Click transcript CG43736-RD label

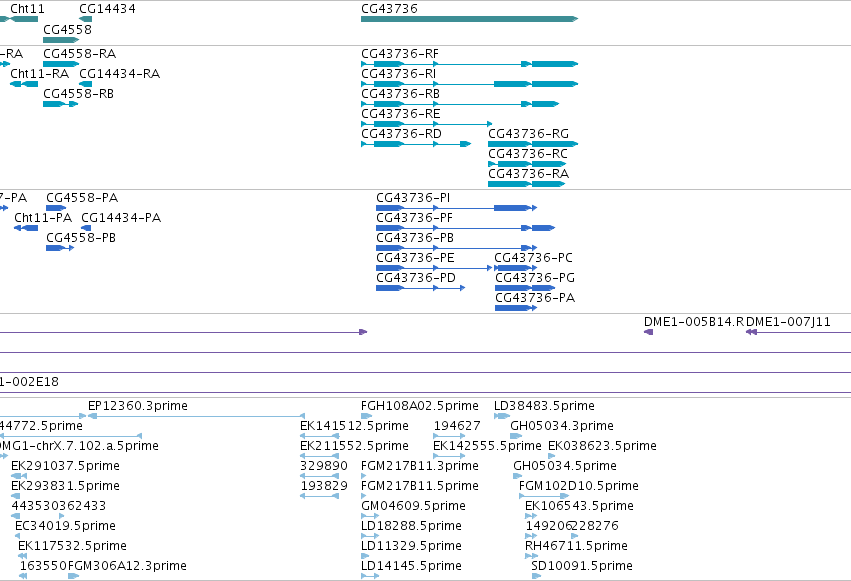[401, 134]
